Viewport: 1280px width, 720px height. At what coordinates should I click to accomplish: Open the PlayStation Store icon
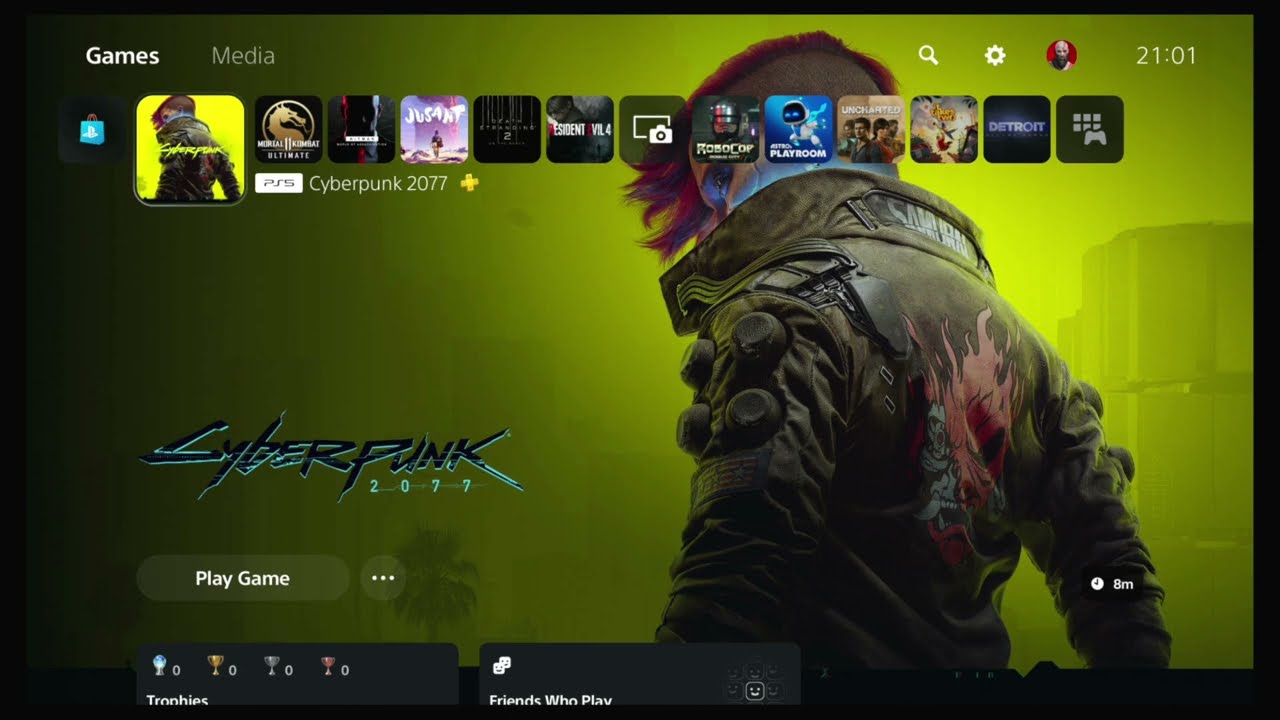coord(92,129)
